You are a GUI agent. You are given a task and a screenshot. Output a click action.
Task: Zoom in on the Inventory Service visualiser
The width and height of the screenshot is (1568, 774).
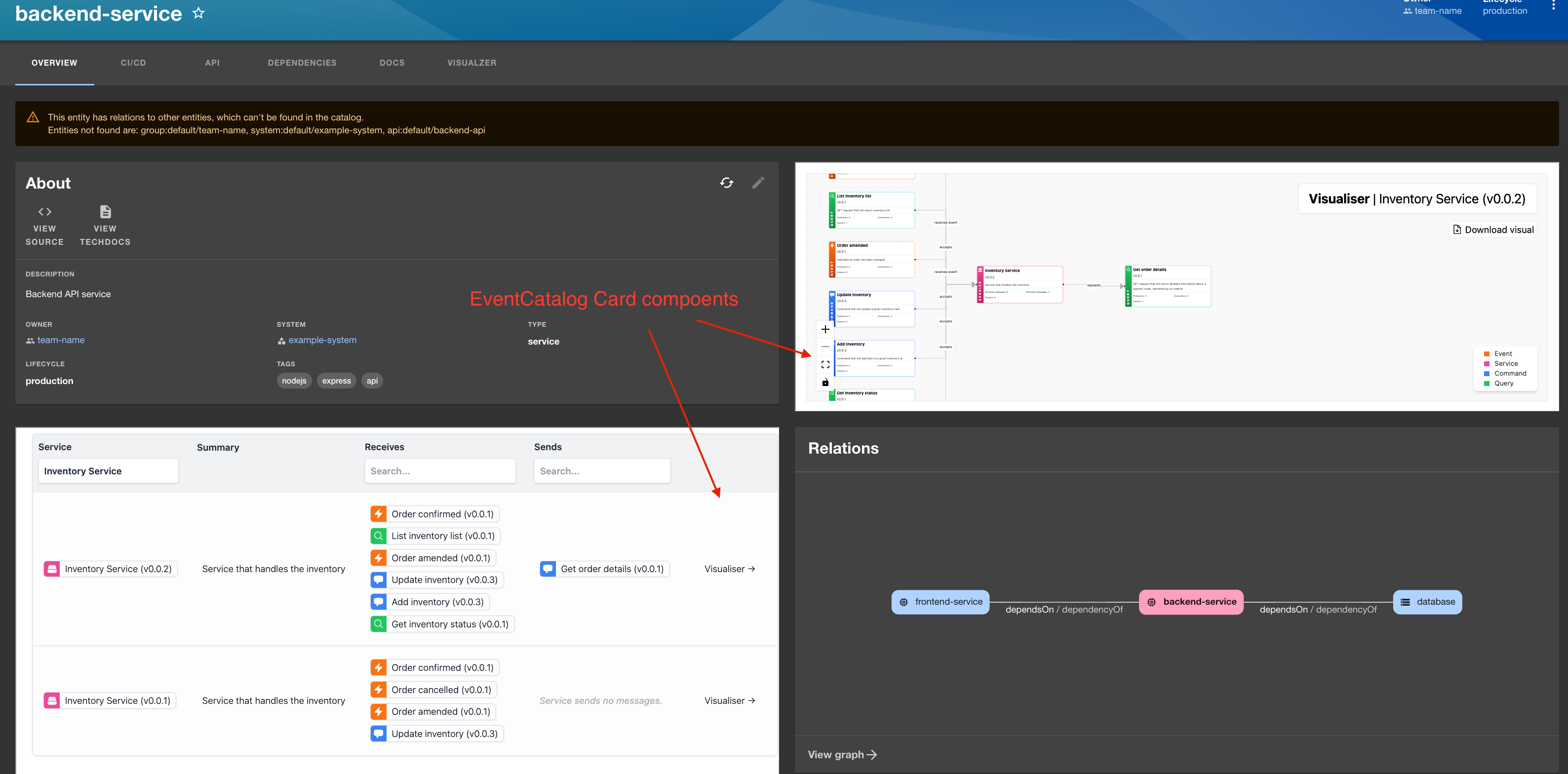click(825, 329)
